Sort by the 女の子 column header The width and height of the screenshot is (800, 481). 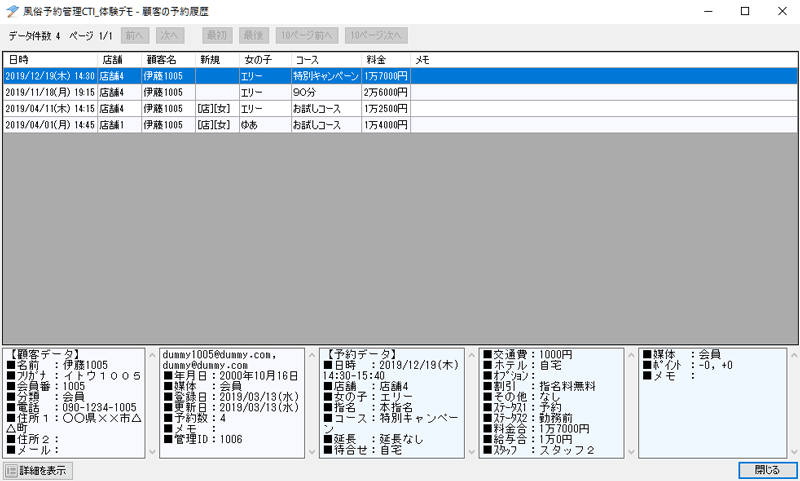click(263, 60)
